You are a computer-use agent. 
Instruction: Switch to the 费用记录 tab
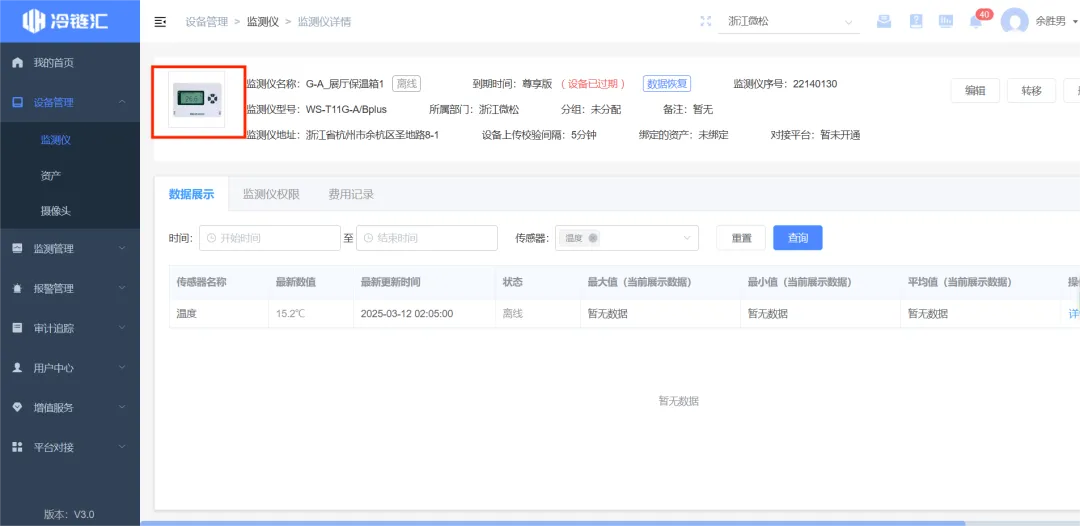[351, 194]
